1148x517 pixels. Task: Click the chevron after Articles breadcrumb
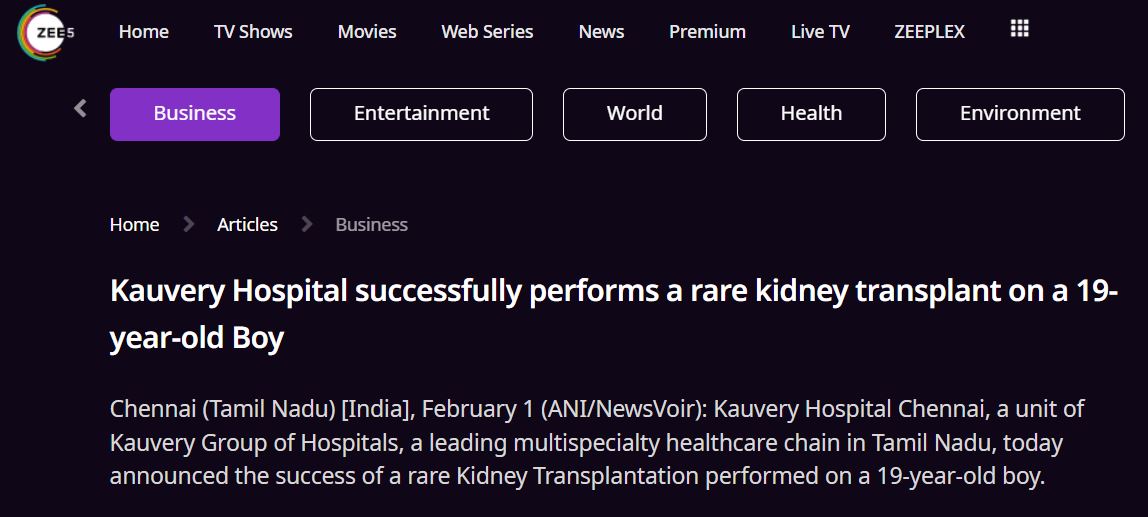[x=307, y=224]
